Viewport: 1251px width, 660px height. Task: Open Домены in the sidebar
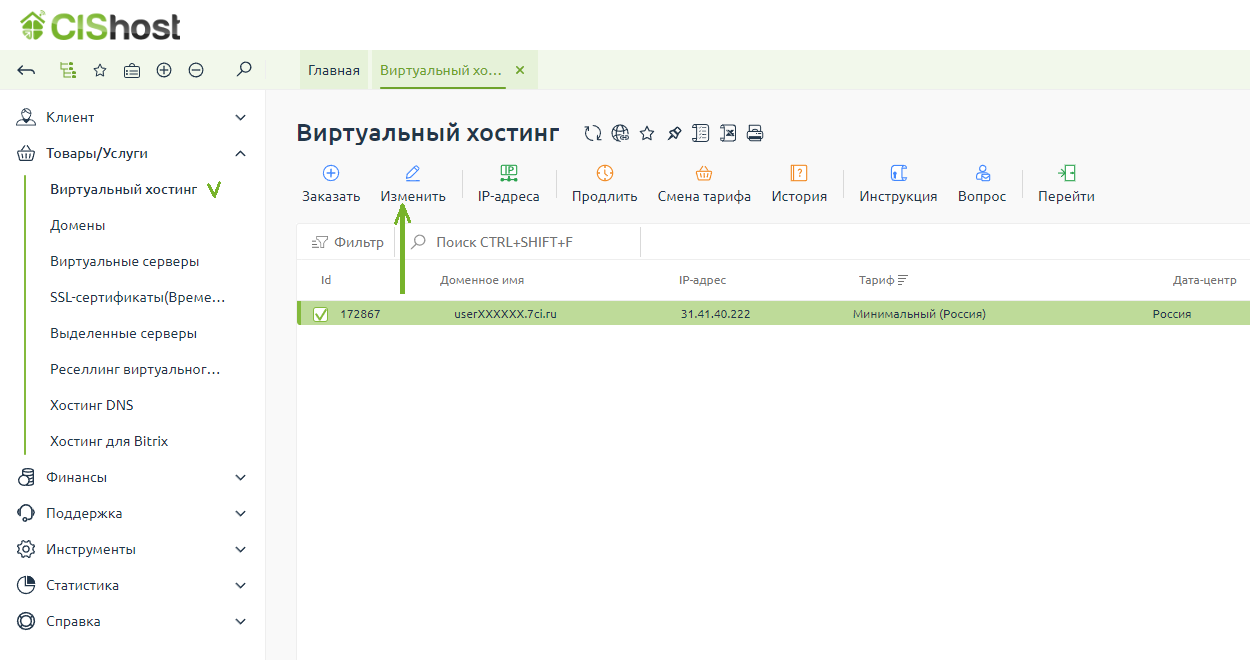click(78, 225)
